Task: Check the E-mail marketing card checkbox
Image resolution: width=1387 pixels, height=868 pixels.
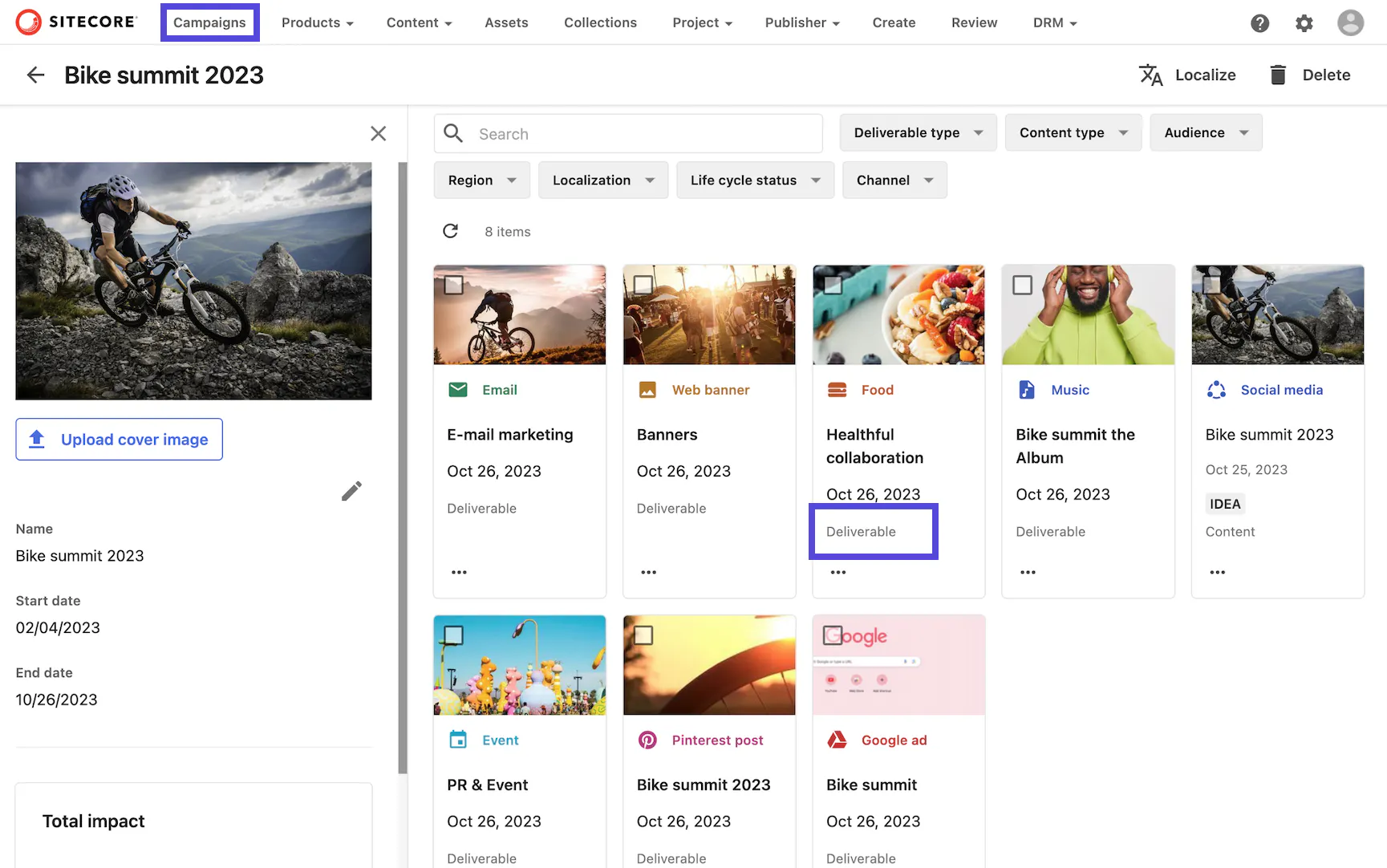Action: tap(454, 285)
